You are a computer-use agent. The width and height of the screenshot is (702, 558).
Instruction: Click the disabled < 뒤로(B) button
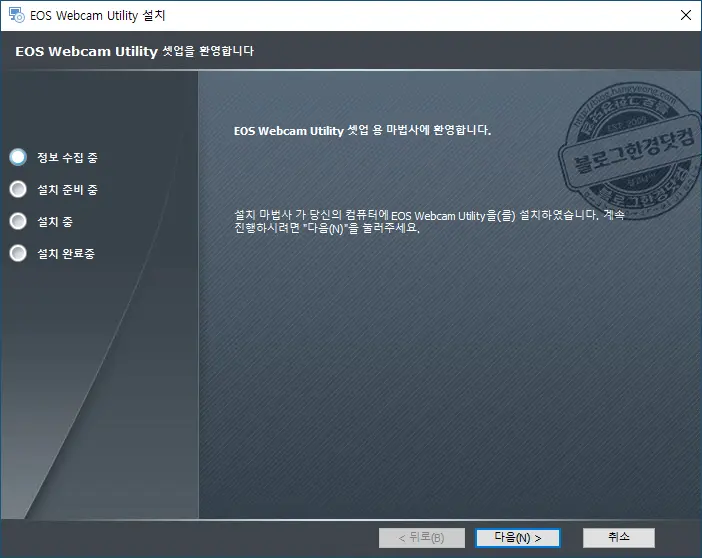422,538
